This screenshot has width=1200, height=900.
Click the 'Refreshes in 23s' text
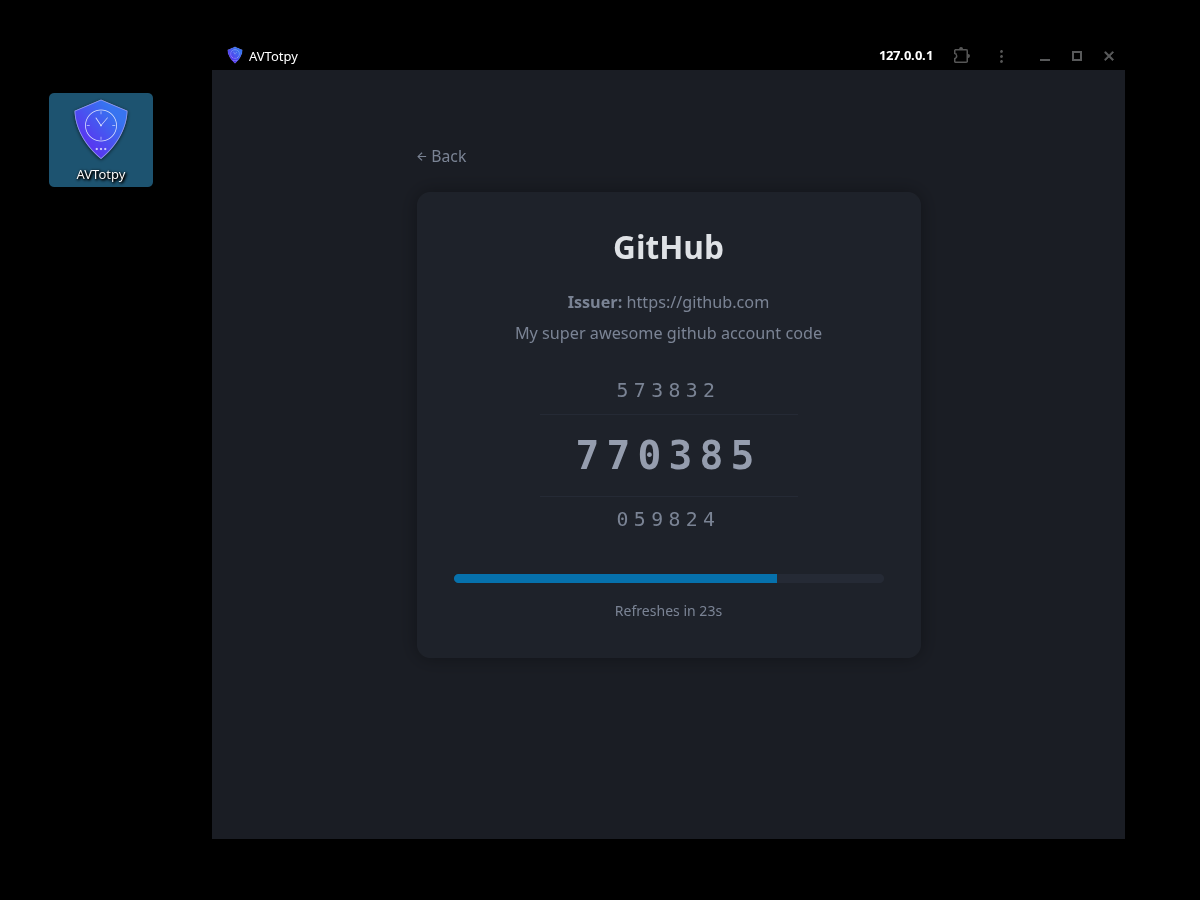668,610
